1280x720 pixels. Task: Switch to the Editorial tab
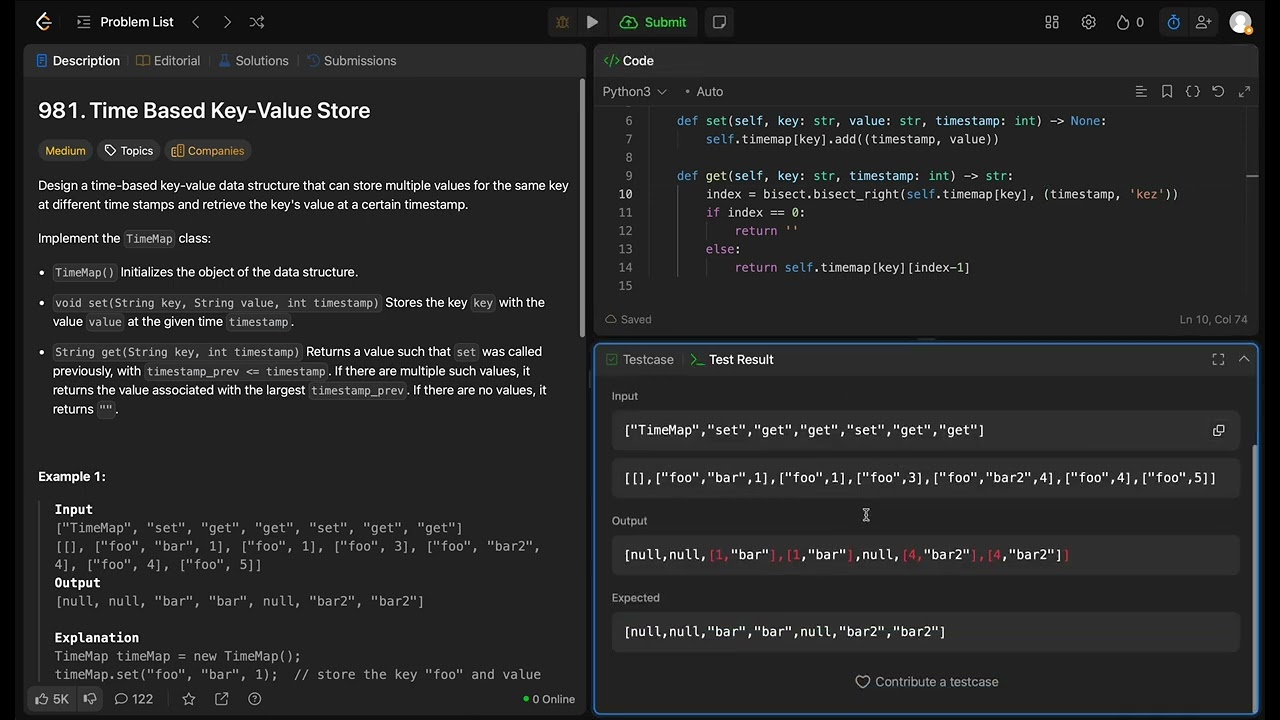click(168, 61)
